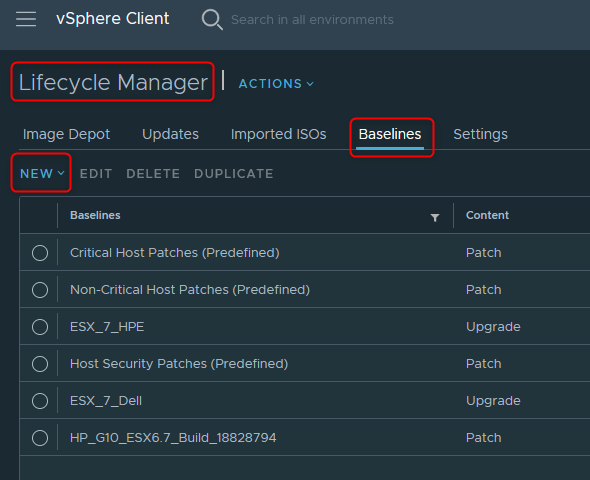Click the Lifecycle Manager heading
The image size is (590, 480).
coord(113,82)
